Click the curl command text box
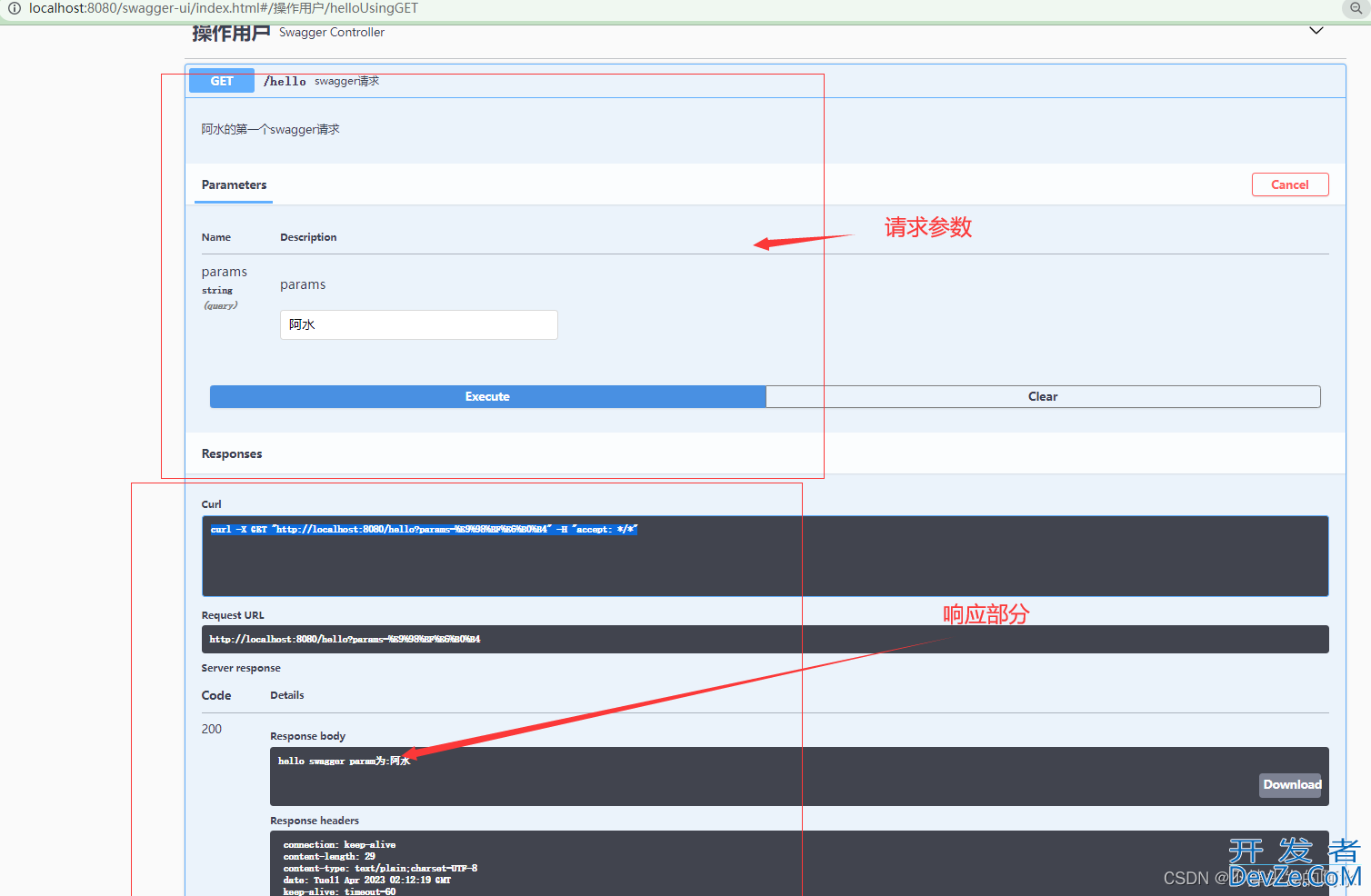The image size is (1371, 896). (x=765, y=556)
